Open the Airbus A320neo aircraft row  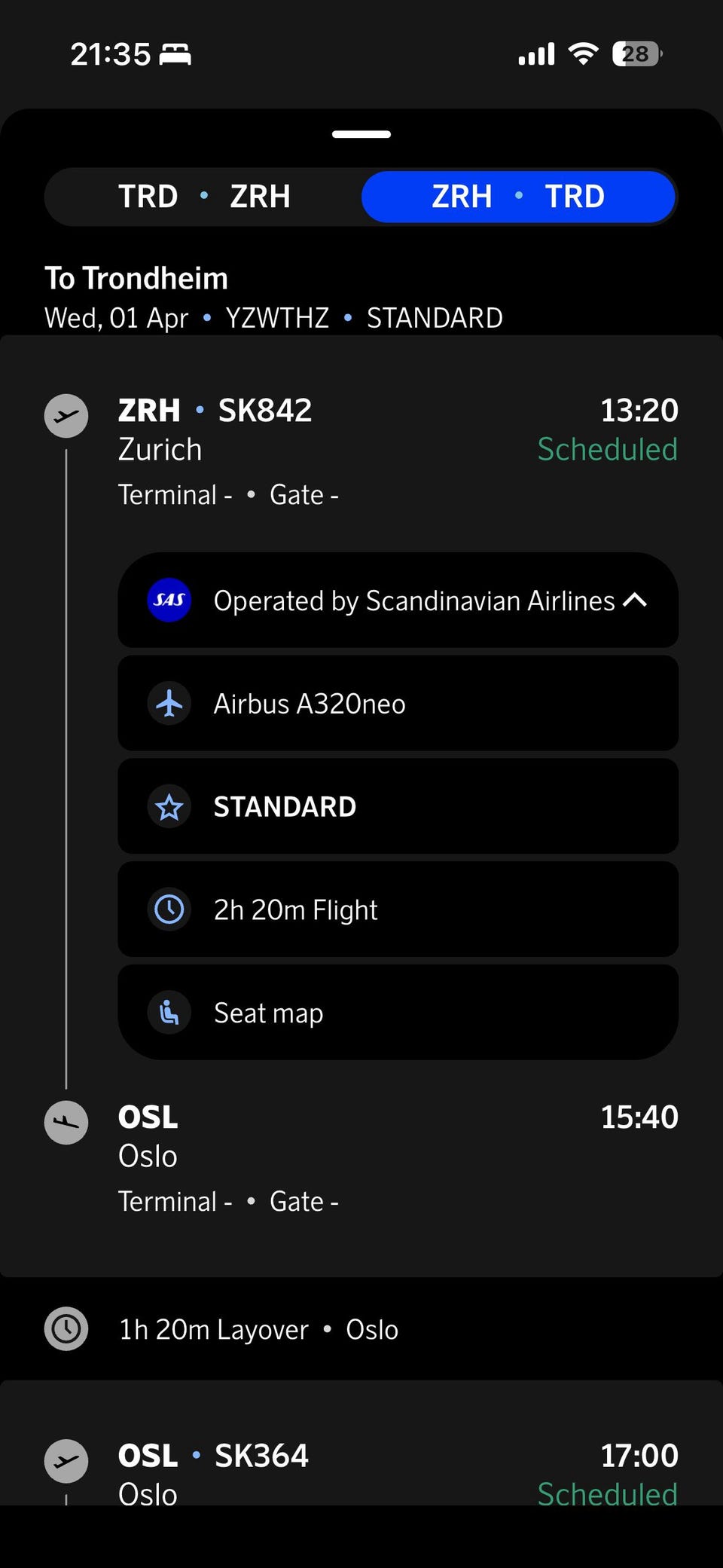pyautogui.click(x=398, y=703)
